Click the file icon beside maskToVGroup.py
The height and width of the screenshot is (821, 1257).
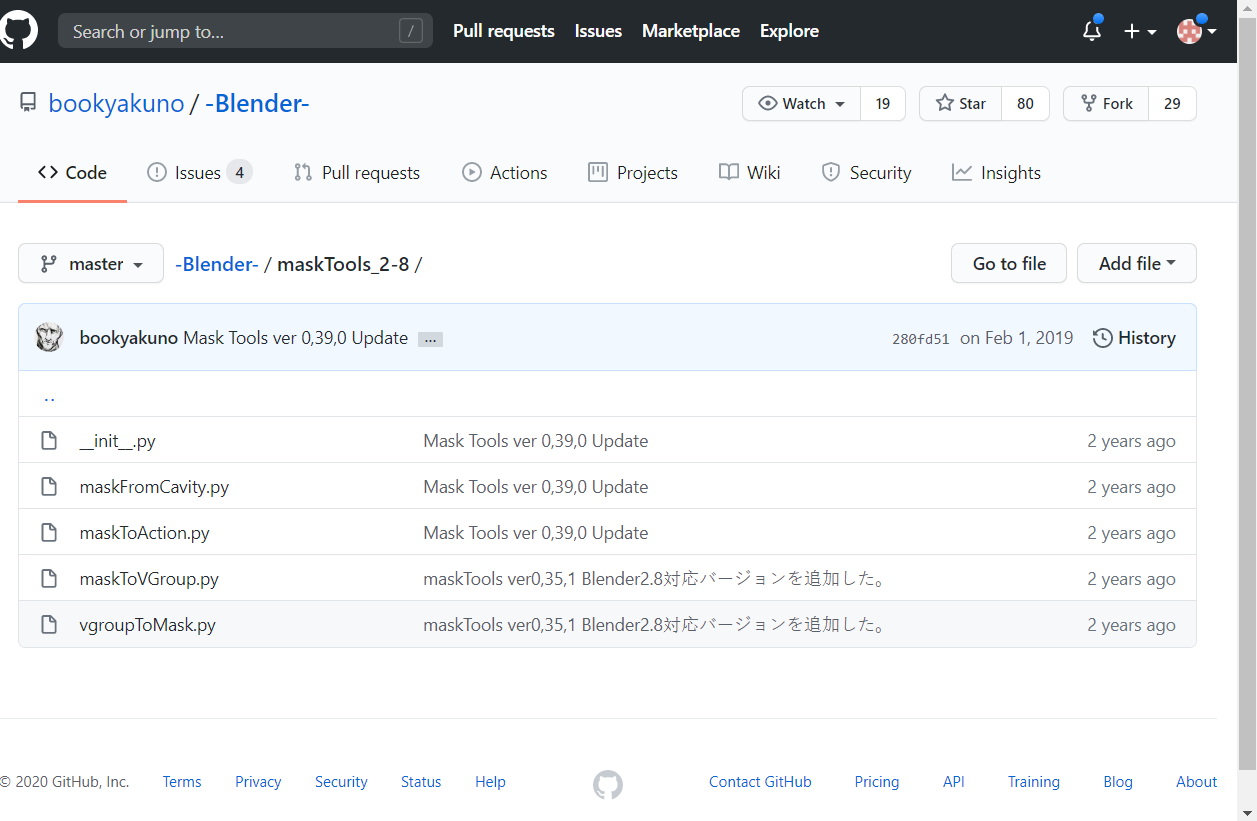pos(48,579)
